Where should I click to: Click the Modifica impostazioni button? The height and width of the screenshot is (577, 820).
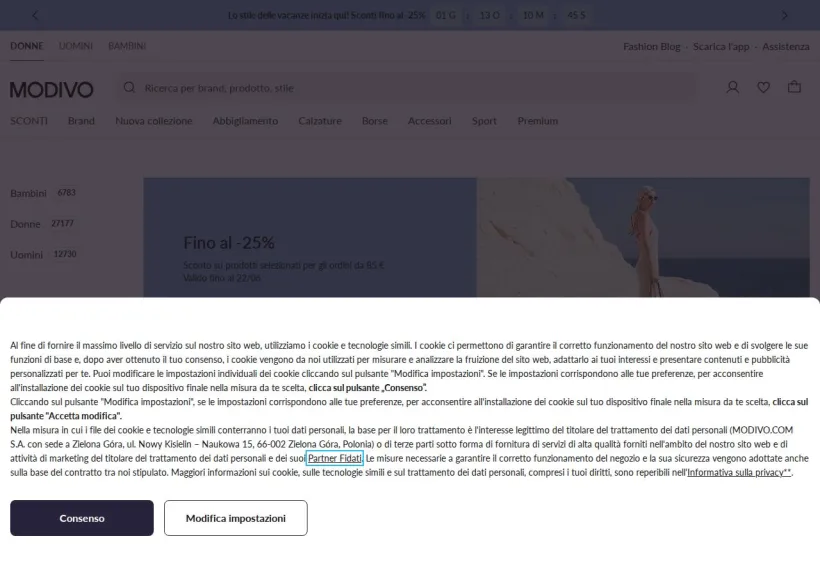pyautogui.click(x=236, y=518)
